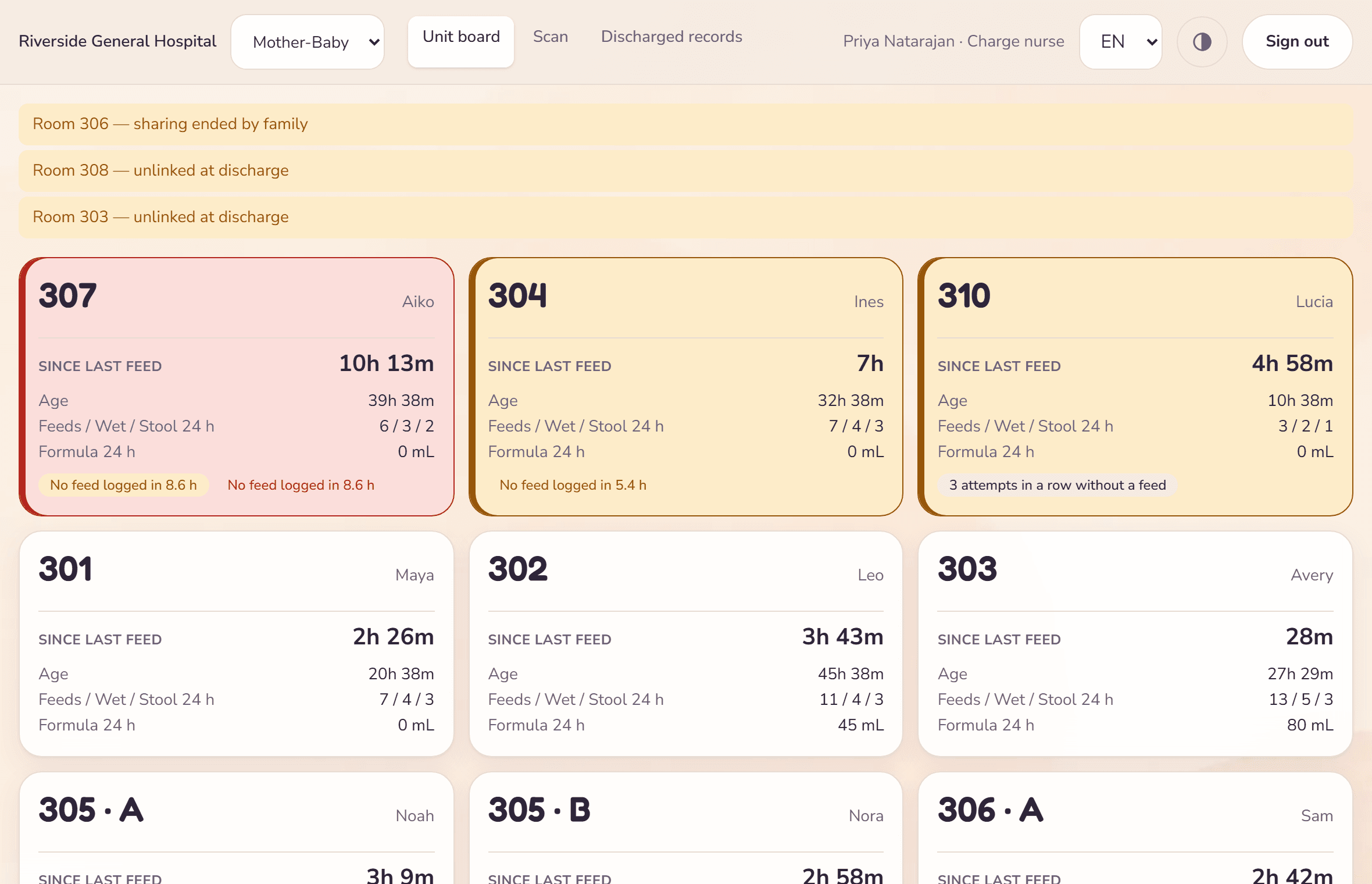
Task: Click the '13 / 5 / 3' feeds count
Action: (x=1300, y=700)
